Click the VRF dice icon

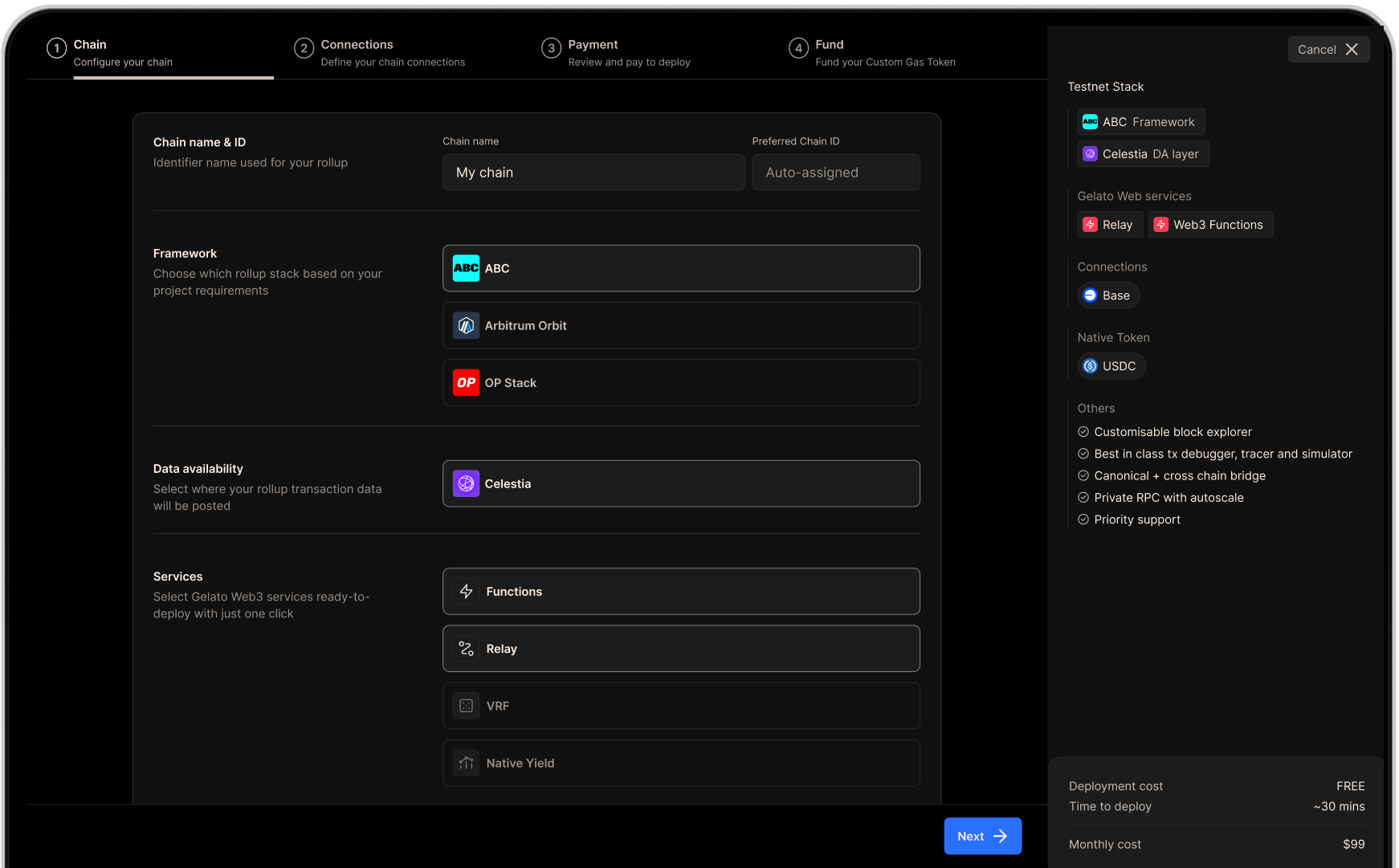coord(466,706)
